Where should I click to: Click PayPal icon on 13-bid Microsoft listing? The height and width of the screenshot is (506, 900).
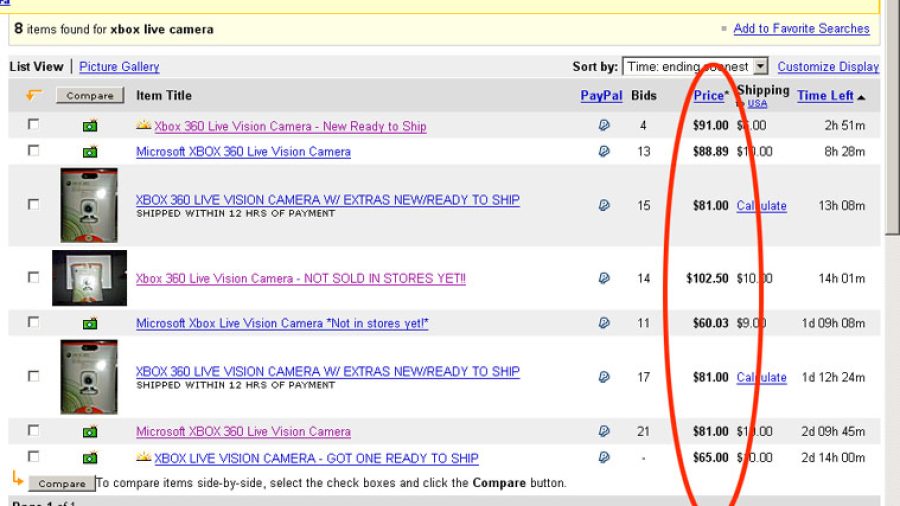604,151
